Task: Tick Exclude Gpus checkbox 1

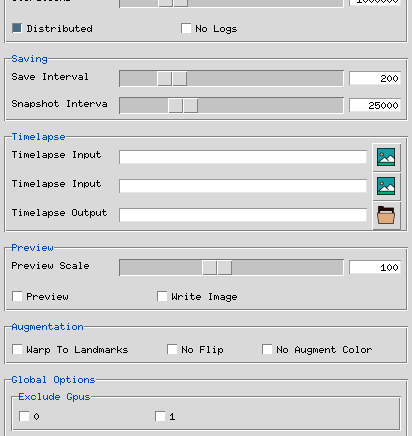Action: click(160, 416)
